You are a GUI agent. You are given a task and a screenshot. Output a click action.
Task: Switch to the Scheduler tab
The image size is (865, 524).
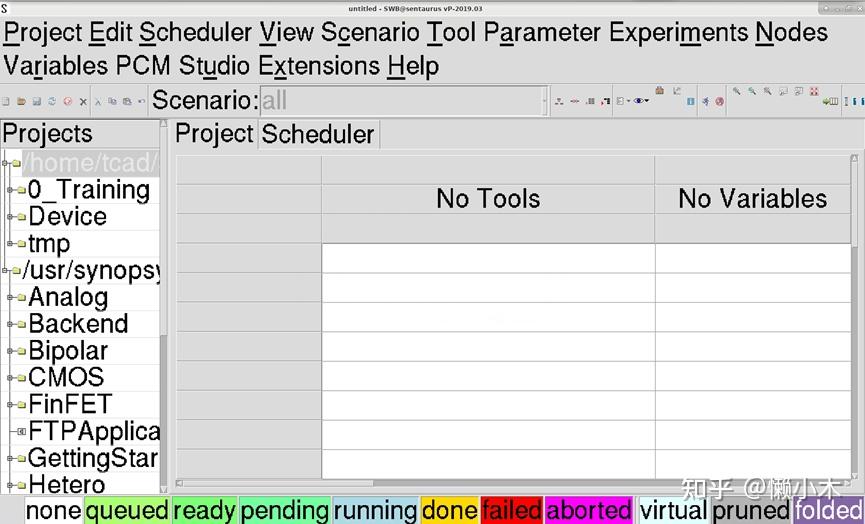point(318,134)
